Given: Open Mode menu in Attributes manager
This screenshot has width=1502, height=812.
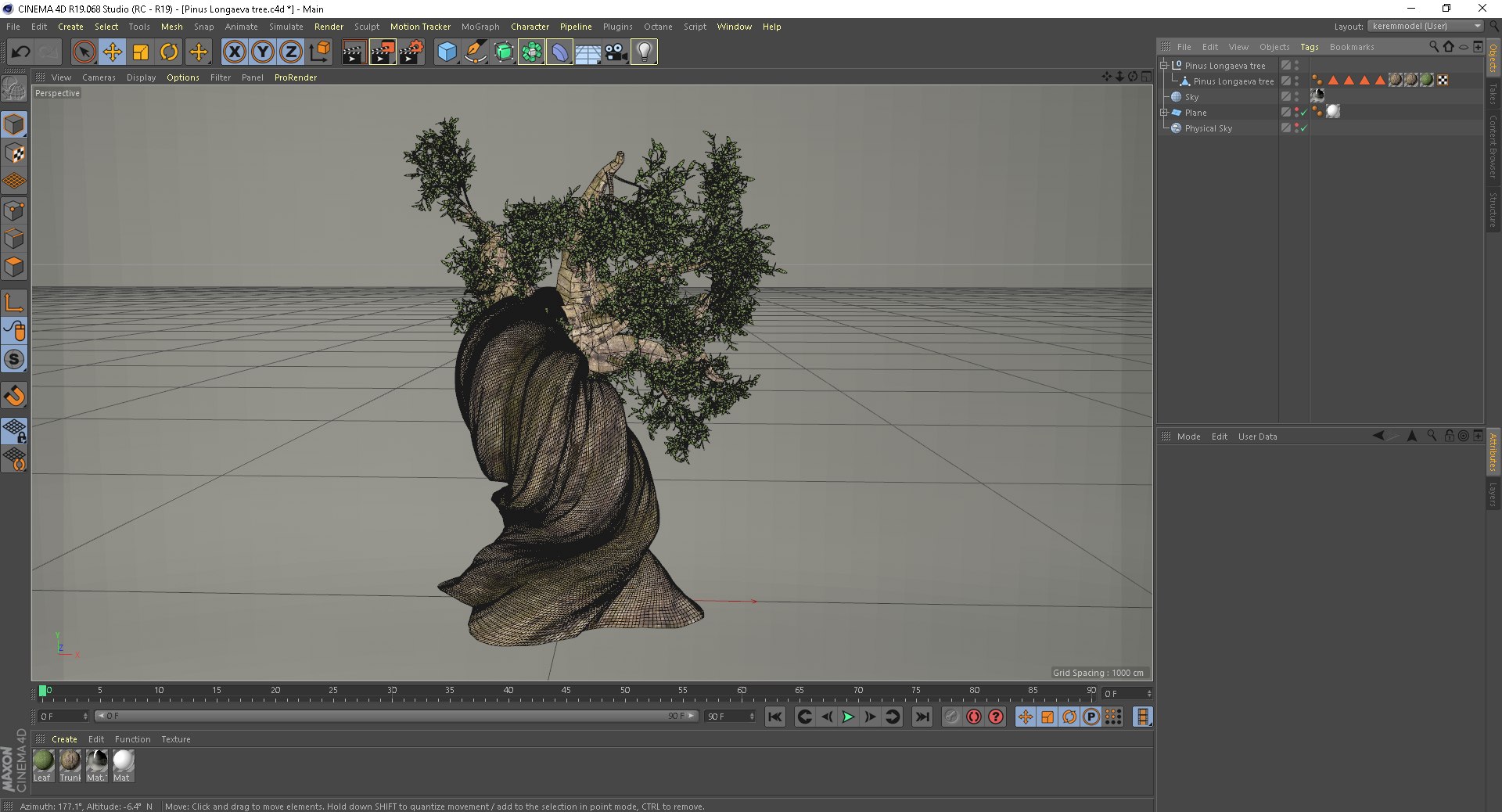Looking at the screenshot, I should click(x=1188, y=437).
